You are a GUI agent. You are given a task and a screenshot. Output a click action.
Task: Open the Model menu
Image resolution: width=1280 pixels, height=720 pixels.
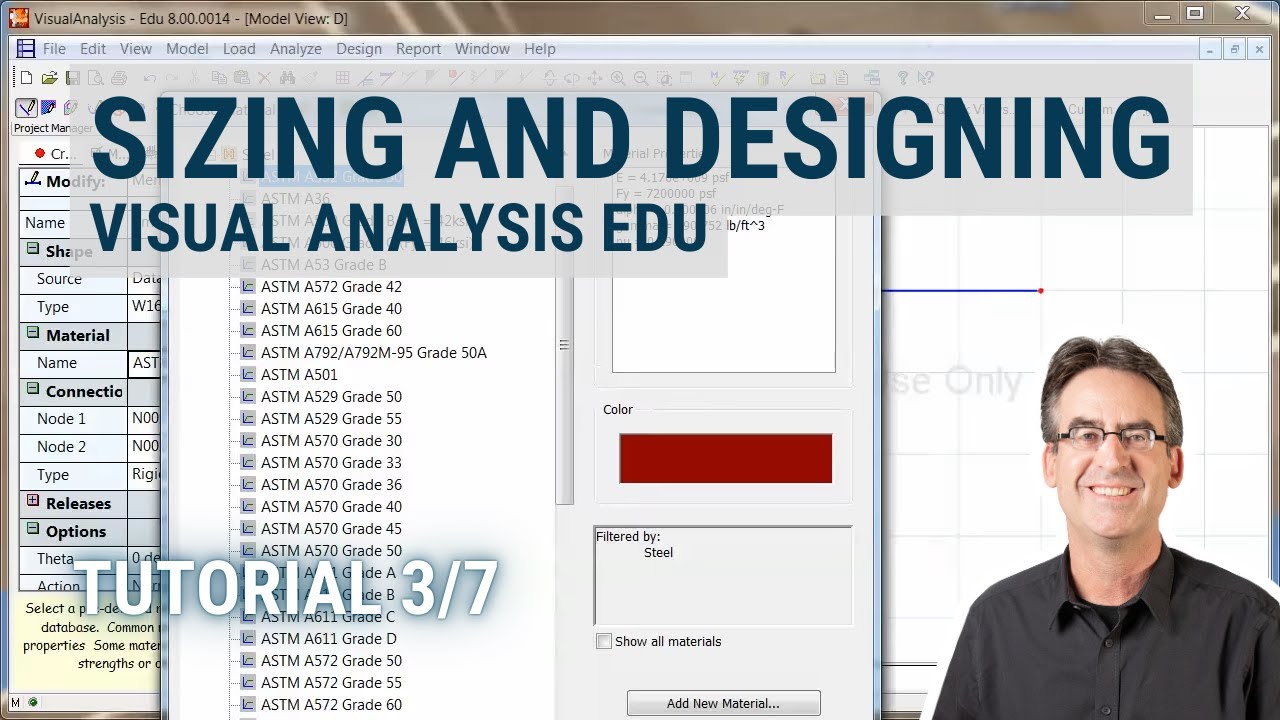click(x=187, y=49)
